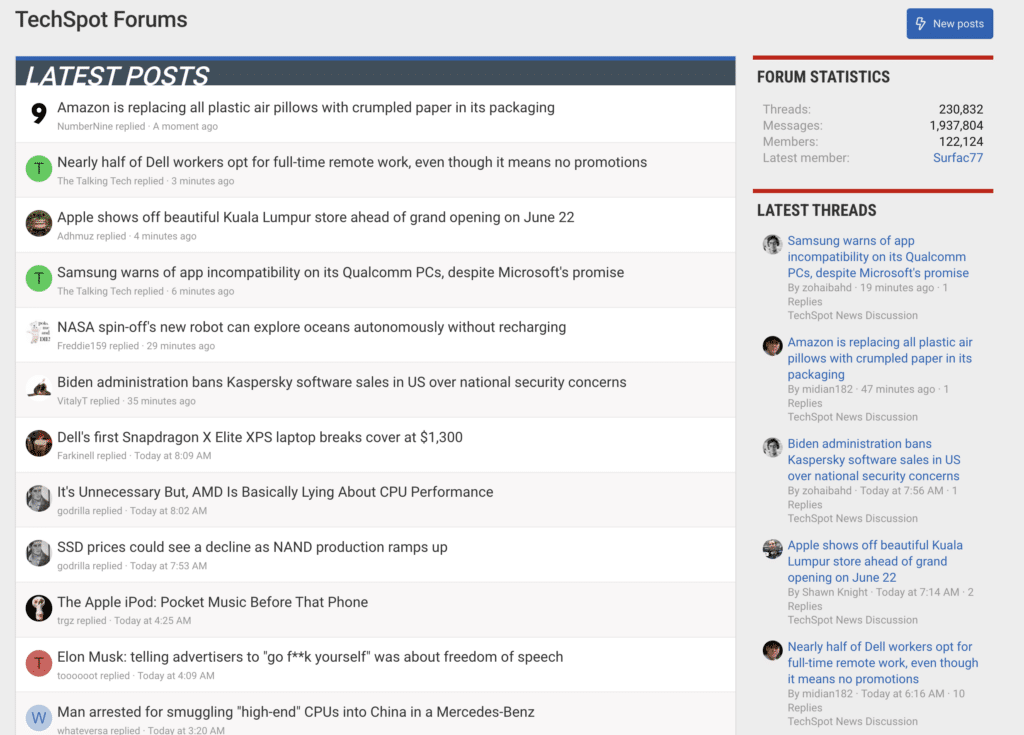The height and width of the screenshot is (735, 1024).
Task: Open the Elon Musk free speech thread
Action: tap(310, 656)
